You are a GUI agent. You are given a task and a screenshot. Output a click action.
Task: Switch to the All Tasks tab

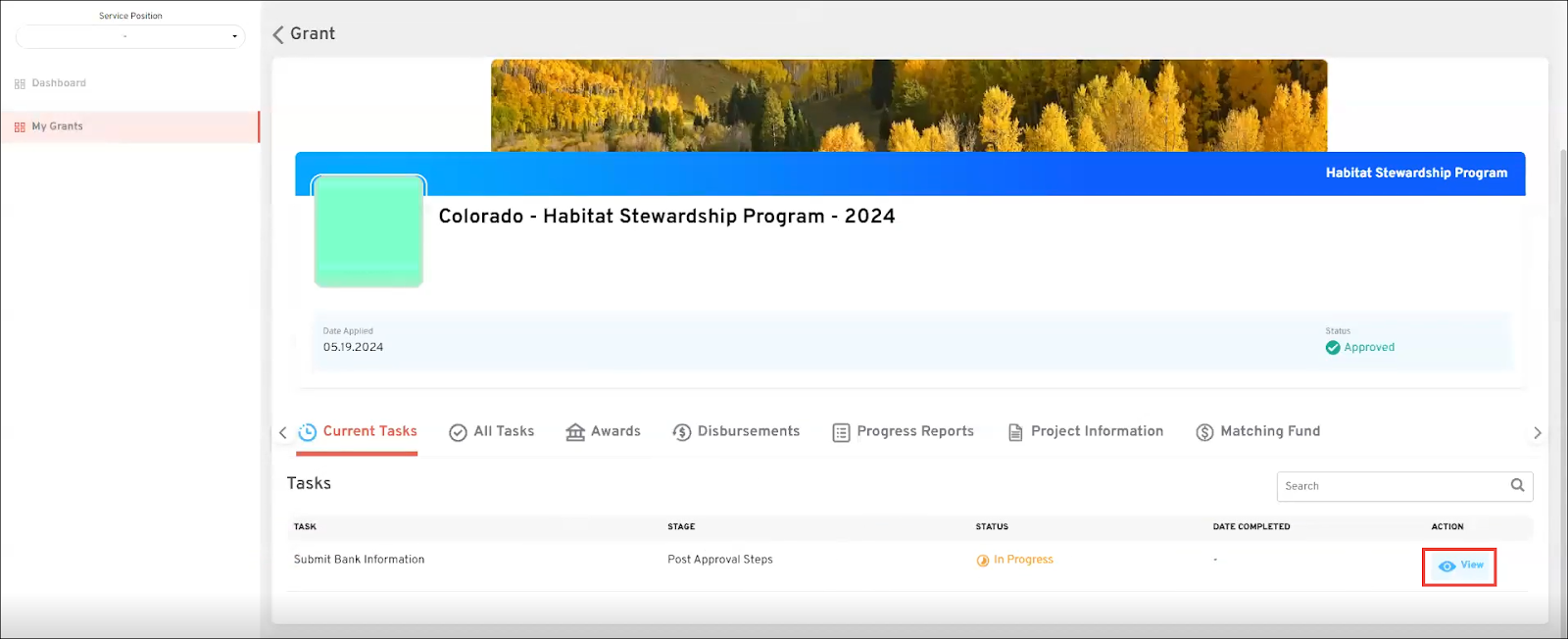[504, 431]
